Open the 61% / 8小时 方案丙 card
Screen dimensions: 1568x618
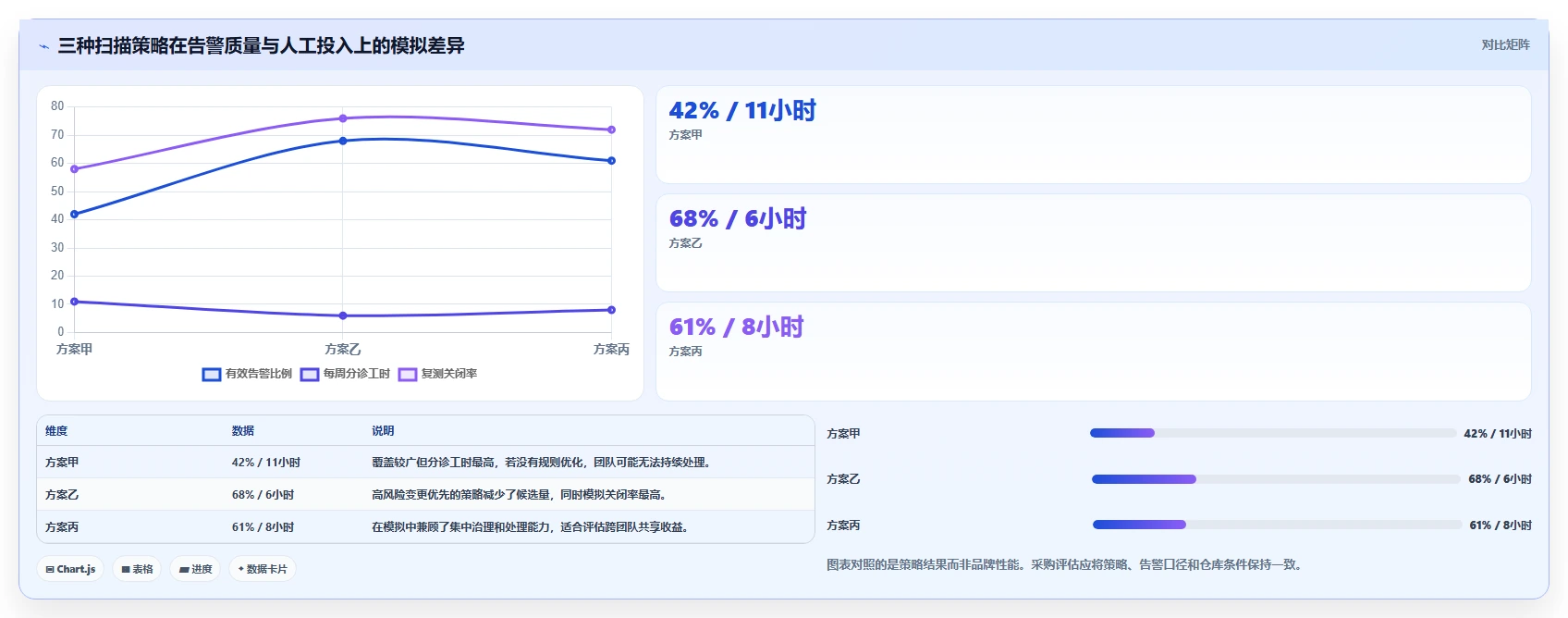pos(1094,352)
